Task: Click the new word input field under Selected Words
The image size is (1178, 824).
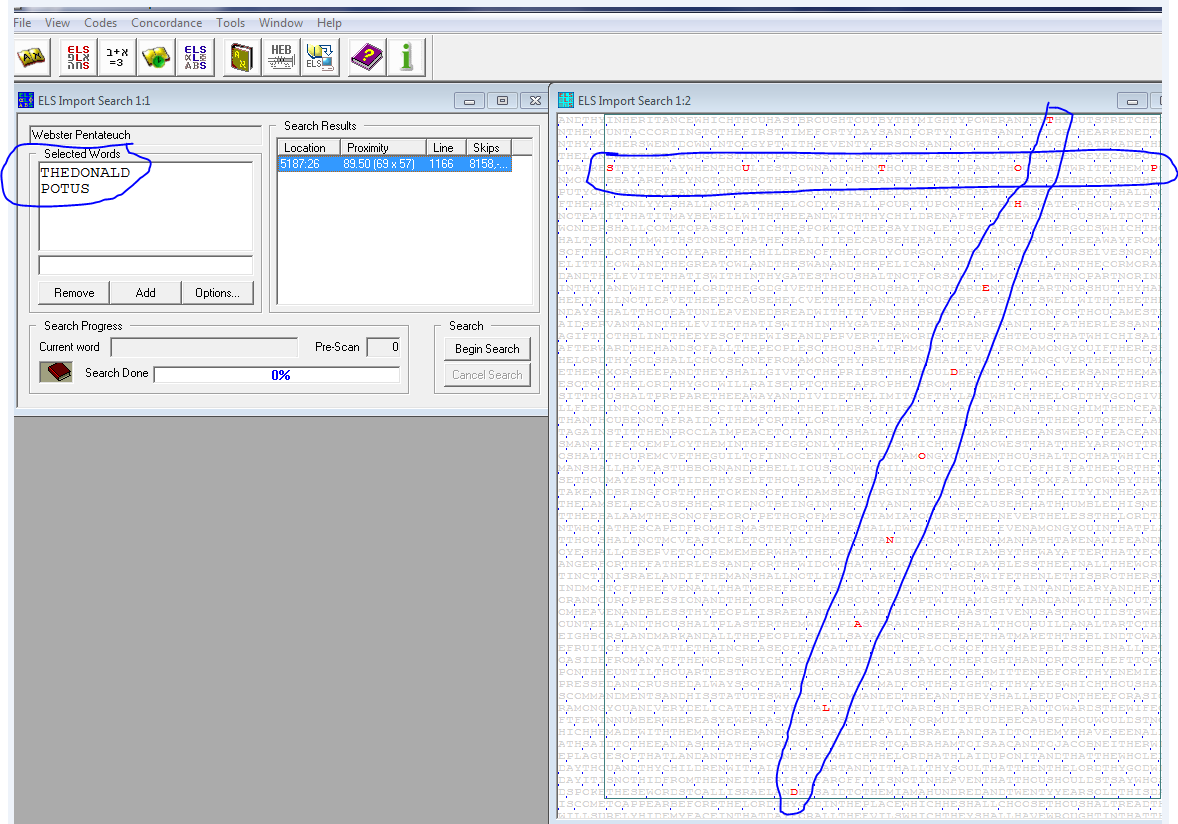Action: pyautogui.click(x=146, y=265)
